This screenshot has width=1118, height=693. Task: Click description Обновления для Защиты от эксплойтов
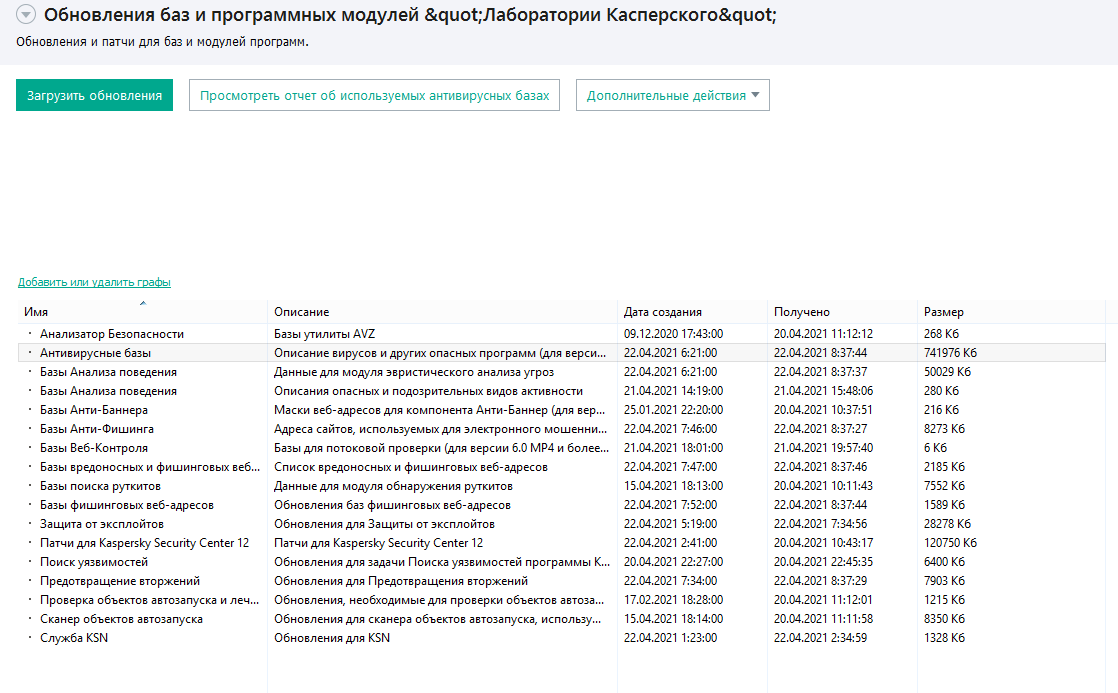click(384, 524)
